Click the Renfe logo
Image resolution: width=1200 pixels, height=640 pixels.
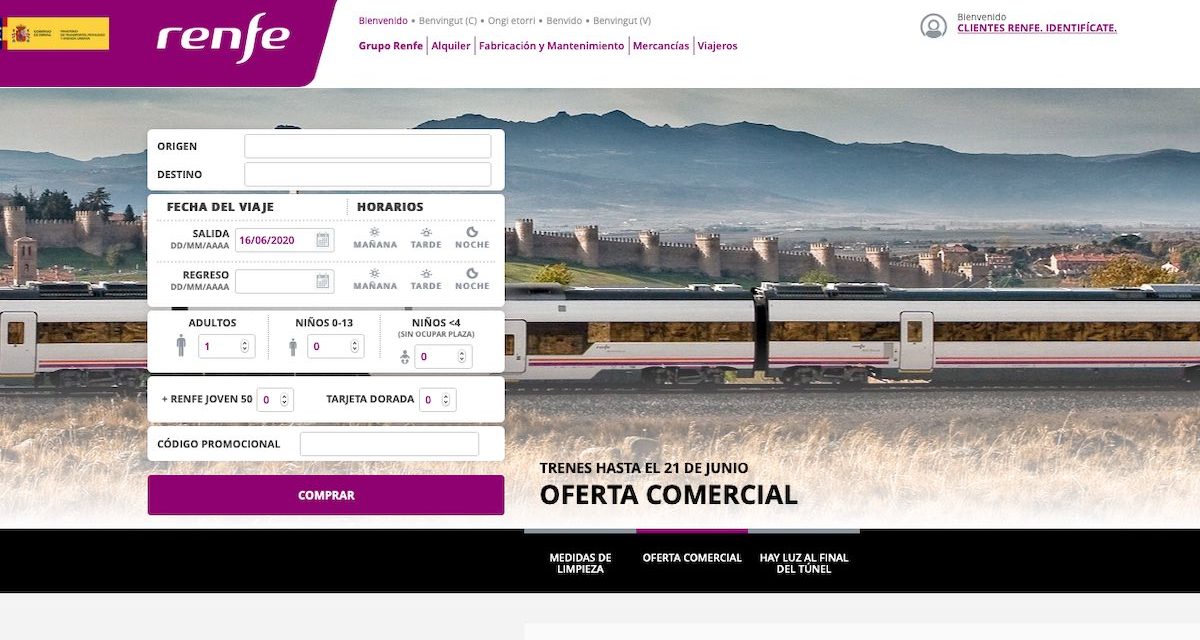point(223,38)
